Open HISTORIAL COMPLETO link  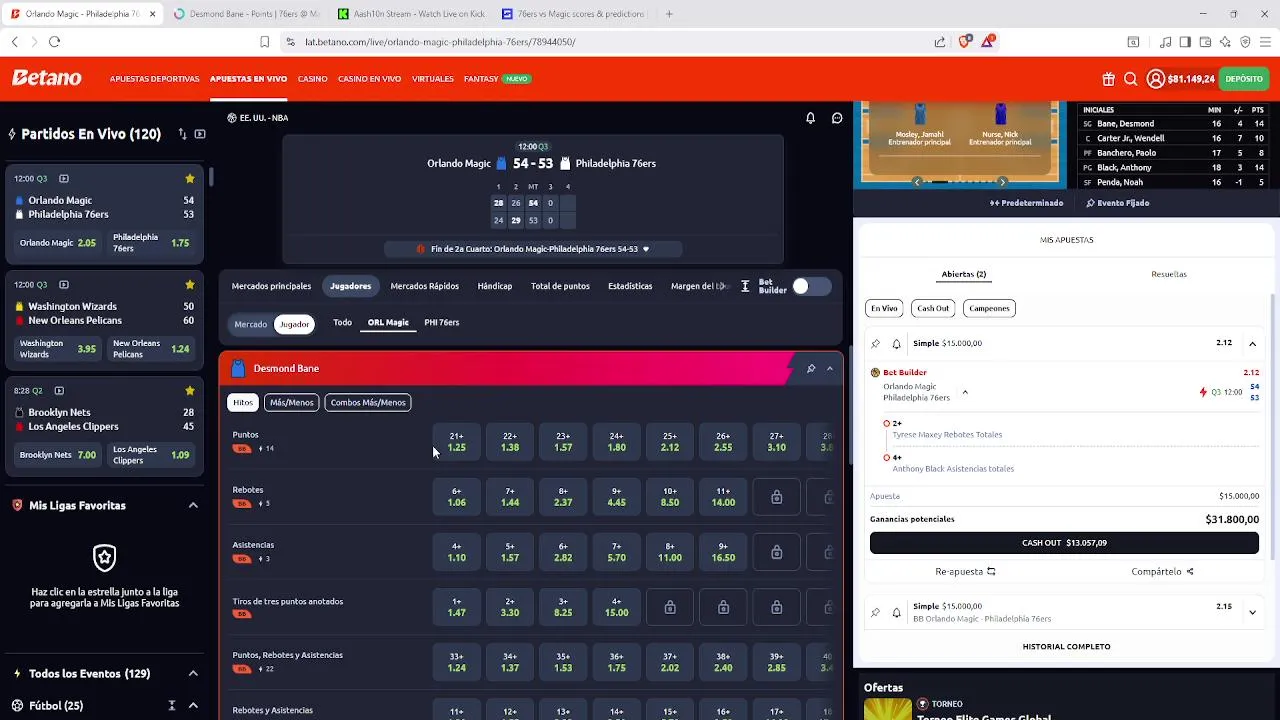(x=1066, y=647)
